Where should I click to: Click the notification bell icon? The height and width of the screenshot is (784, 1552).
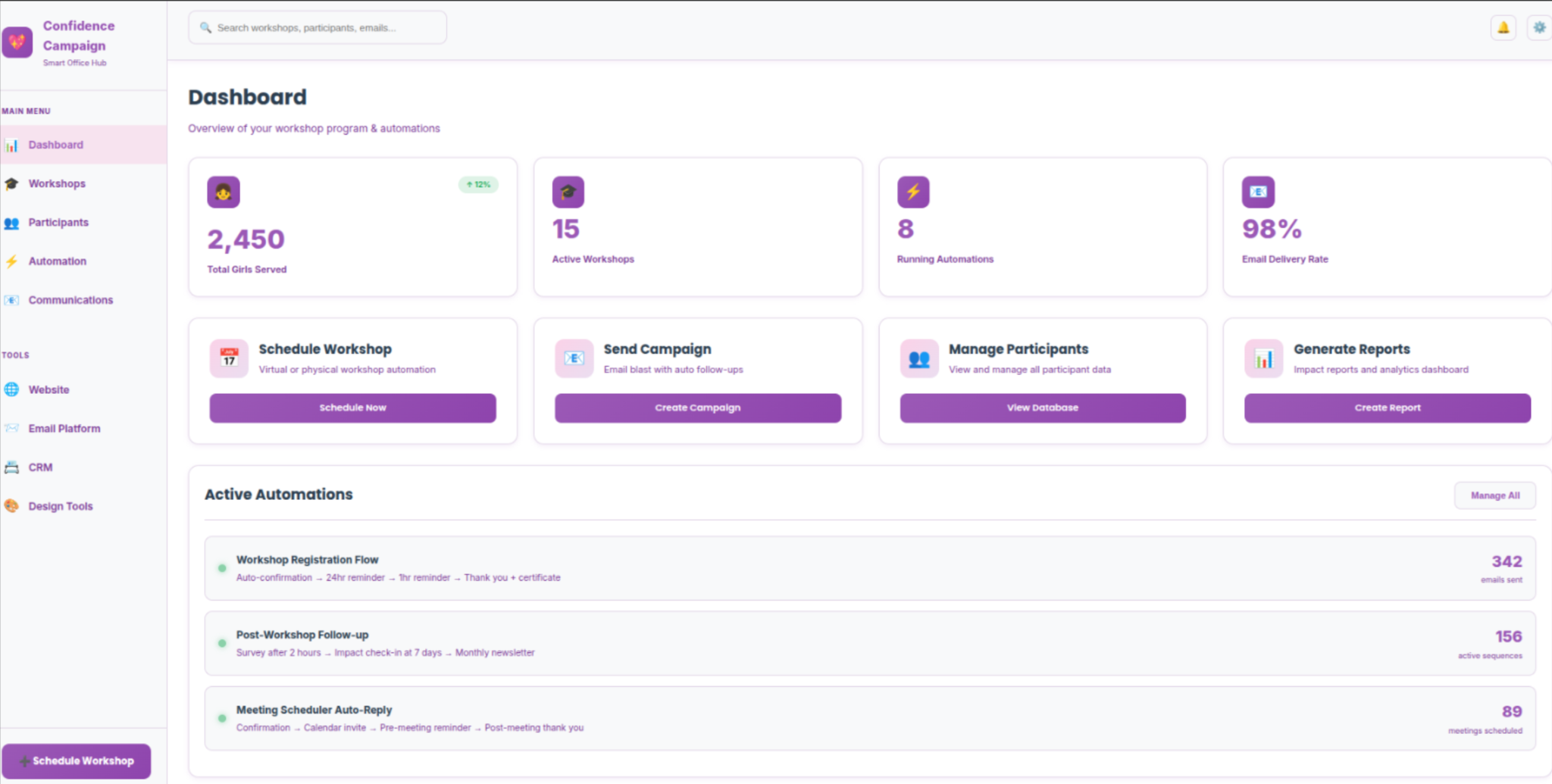point(1503,28)
